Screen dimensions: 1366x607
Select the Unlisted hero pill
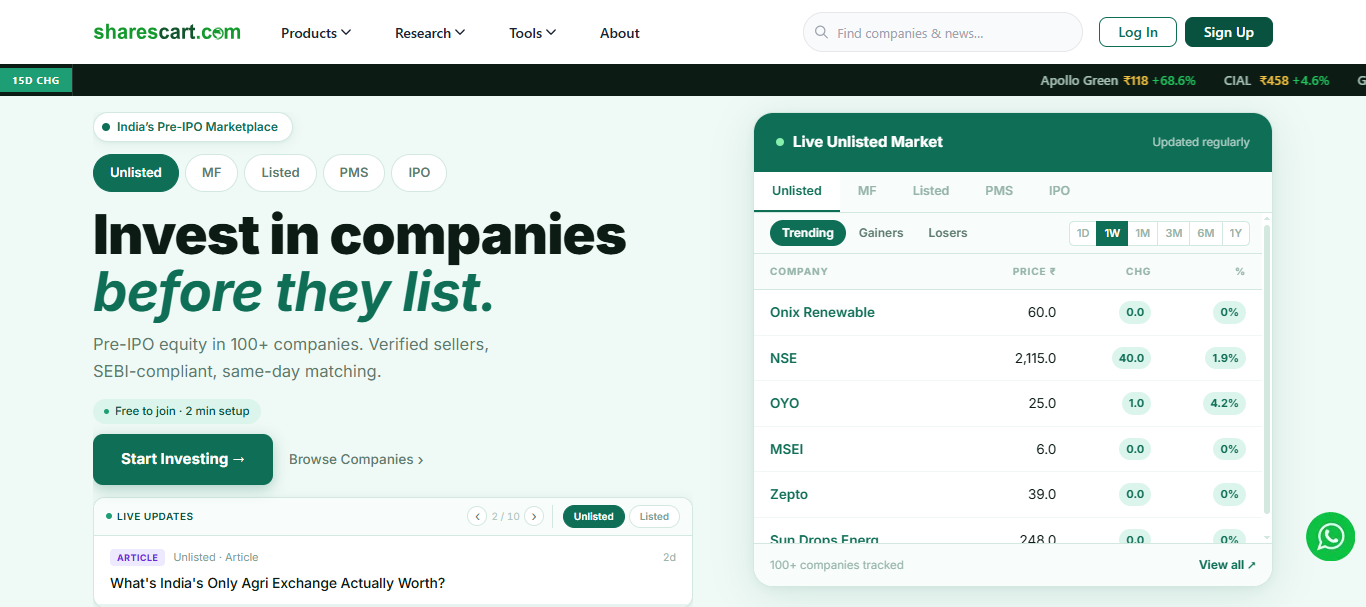tap(136, 173)
